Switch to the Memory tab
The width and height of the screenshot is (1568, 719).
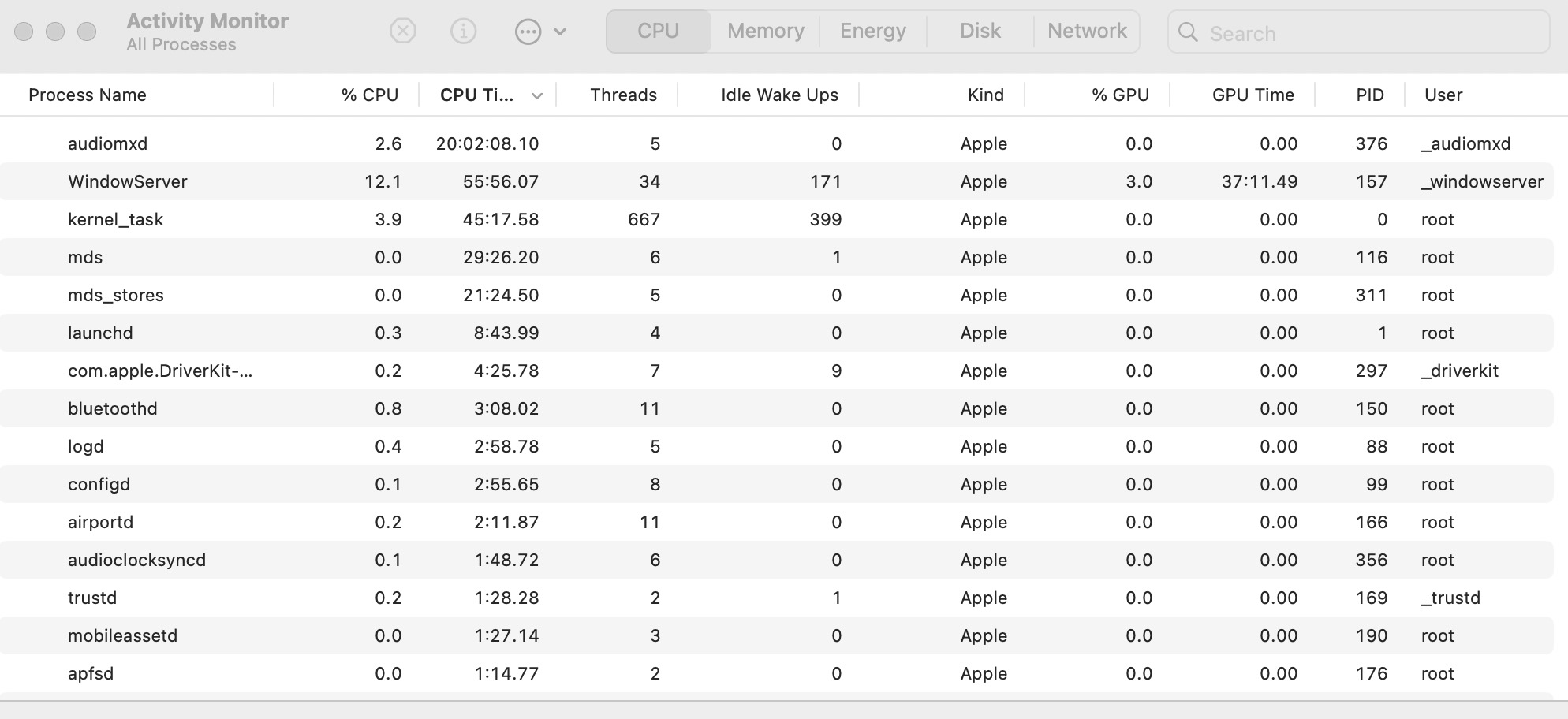coord(766,32)
